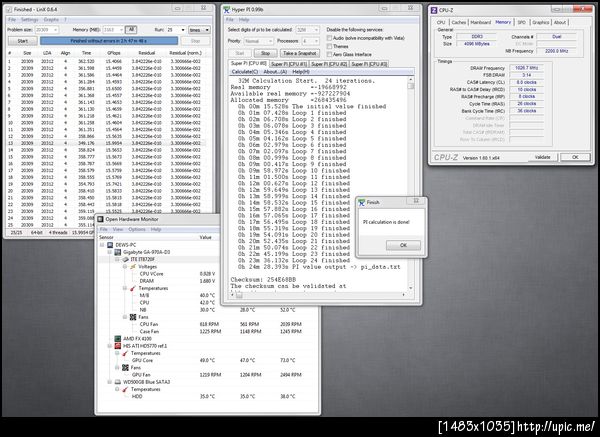Open the Caches tab in CPU-Z
This screenshot has height=437, width=600.
click(458, 23)
